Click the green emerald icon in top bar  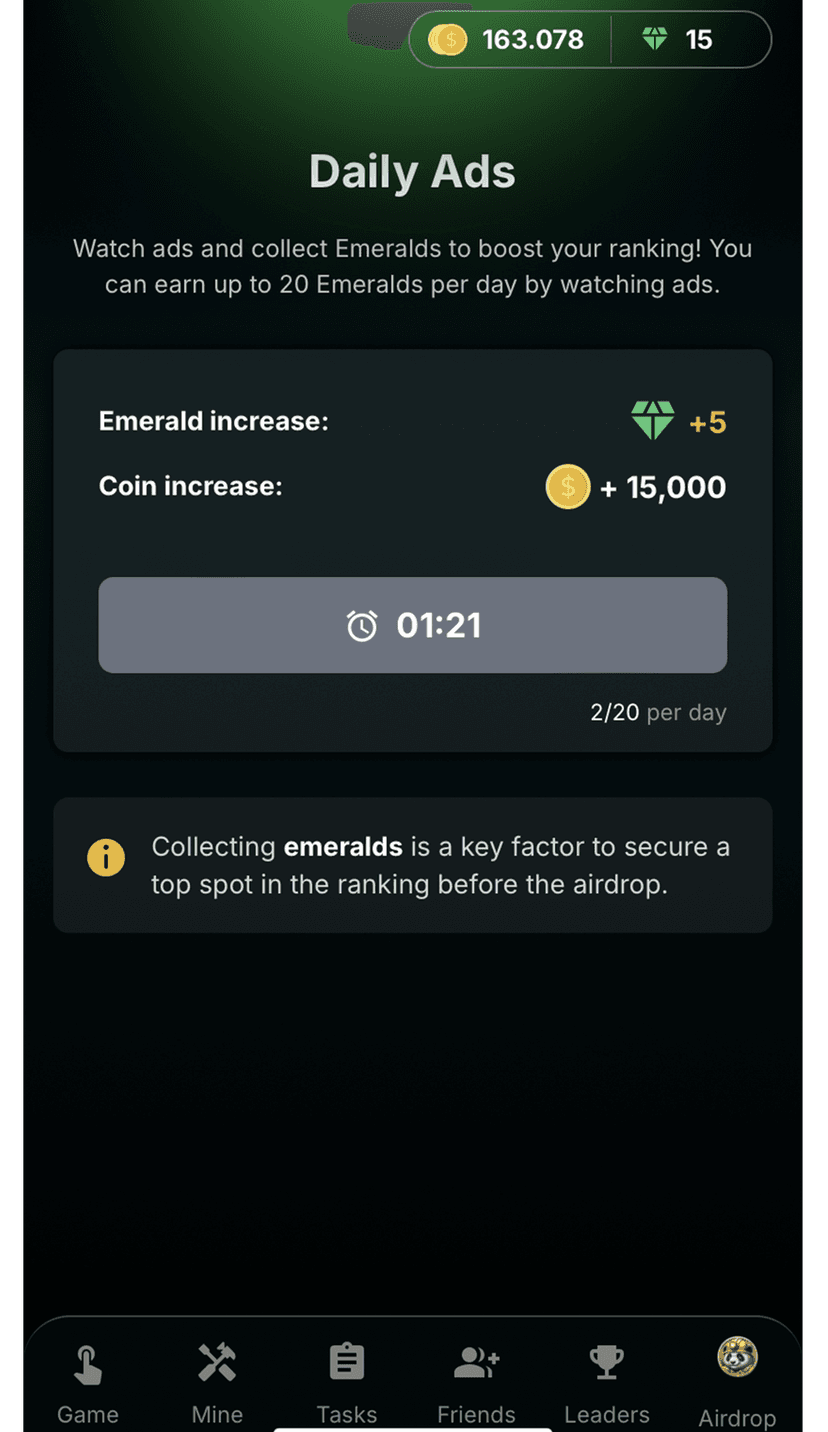[x=655, y=40]
